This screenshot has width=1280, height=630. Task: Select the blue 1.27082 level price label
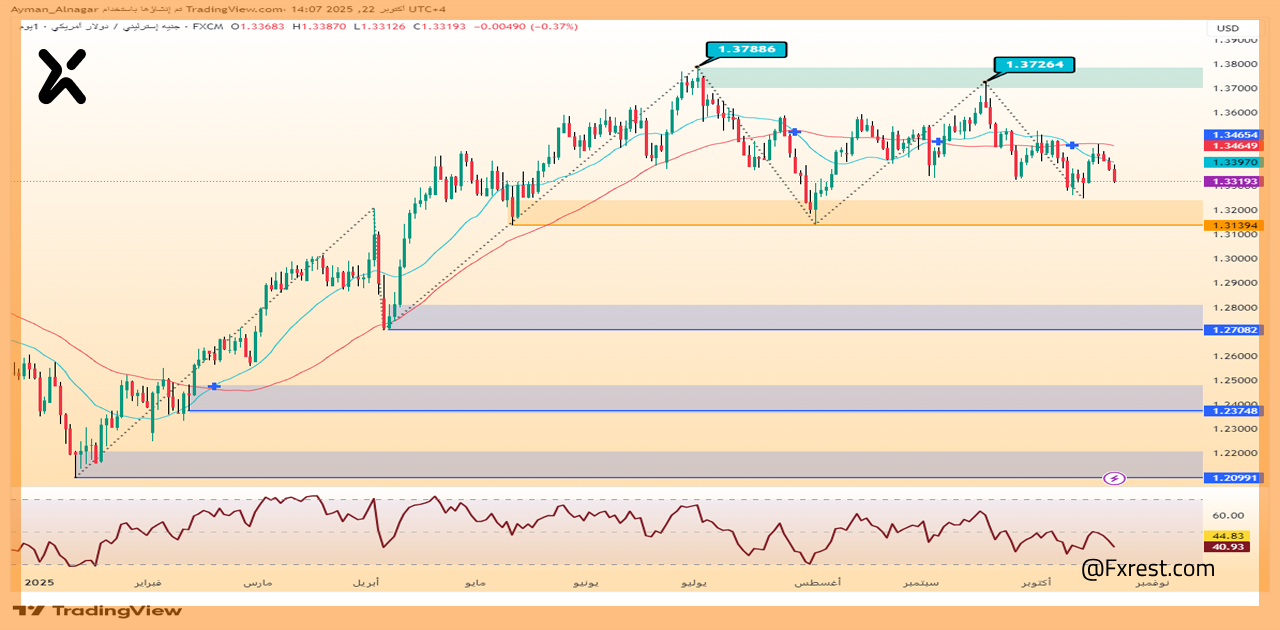click(1235, 330)
